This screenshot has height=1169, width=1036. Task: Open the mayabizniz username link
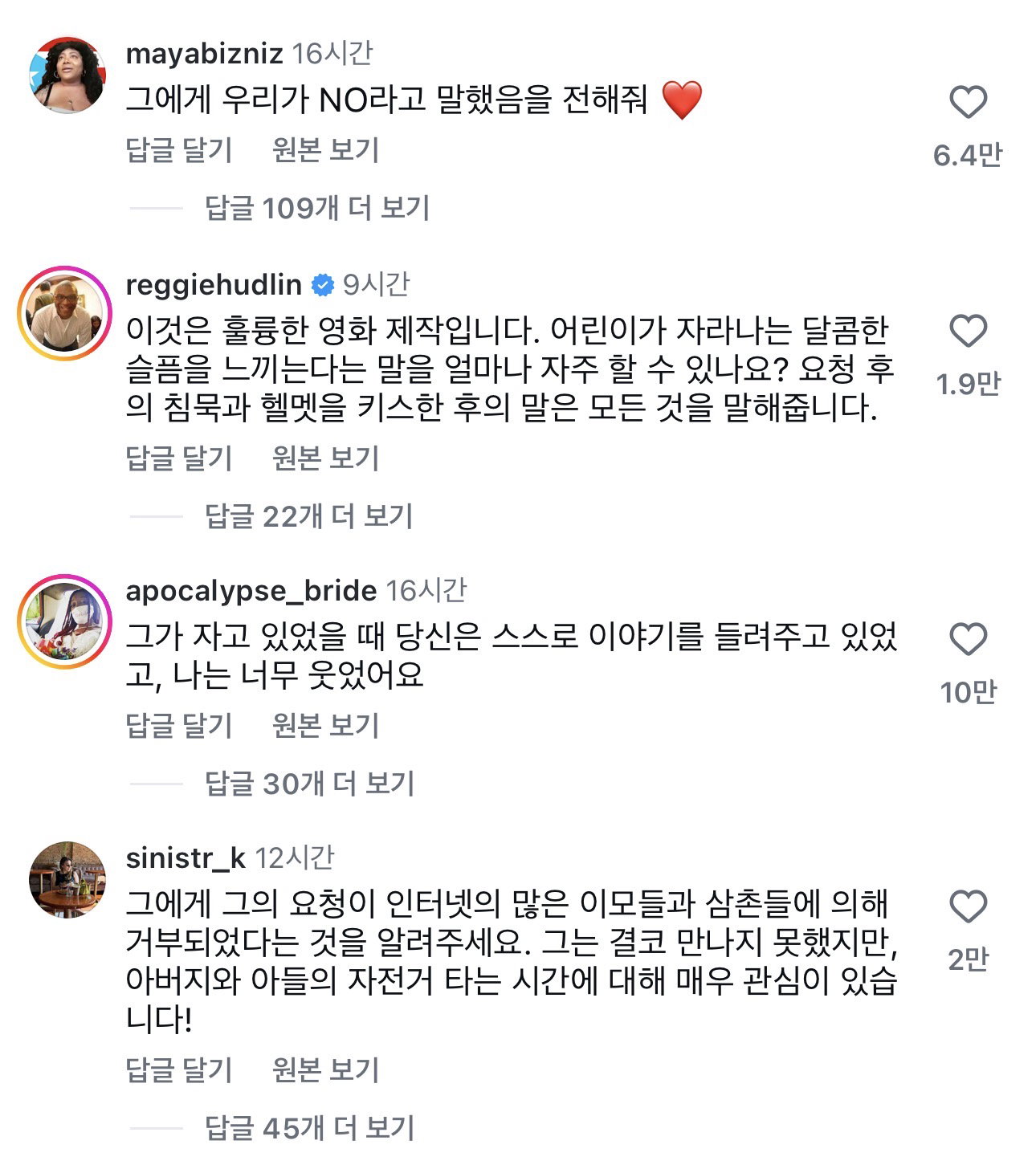[x=205, y=54]
